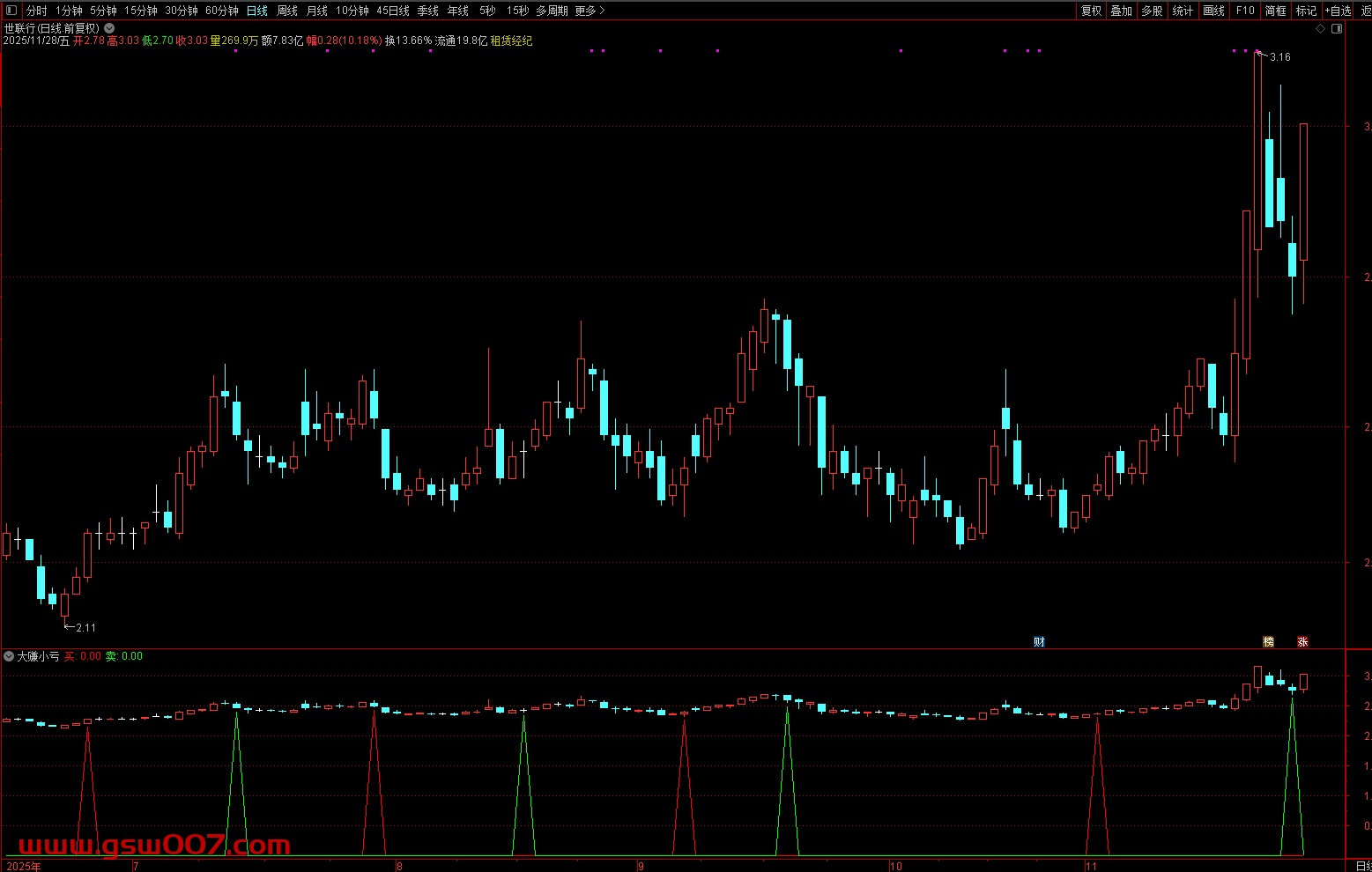
Task: Toggle the right side panel icon
Action: (x=1337, y=28)
